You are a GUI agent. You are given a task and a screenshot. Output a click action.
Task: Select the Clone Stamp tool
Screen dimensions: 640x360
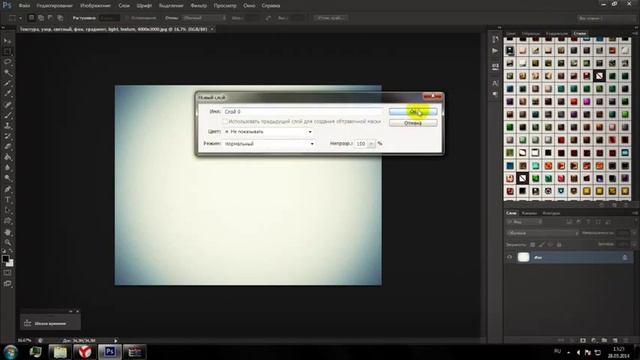[7, 126]
